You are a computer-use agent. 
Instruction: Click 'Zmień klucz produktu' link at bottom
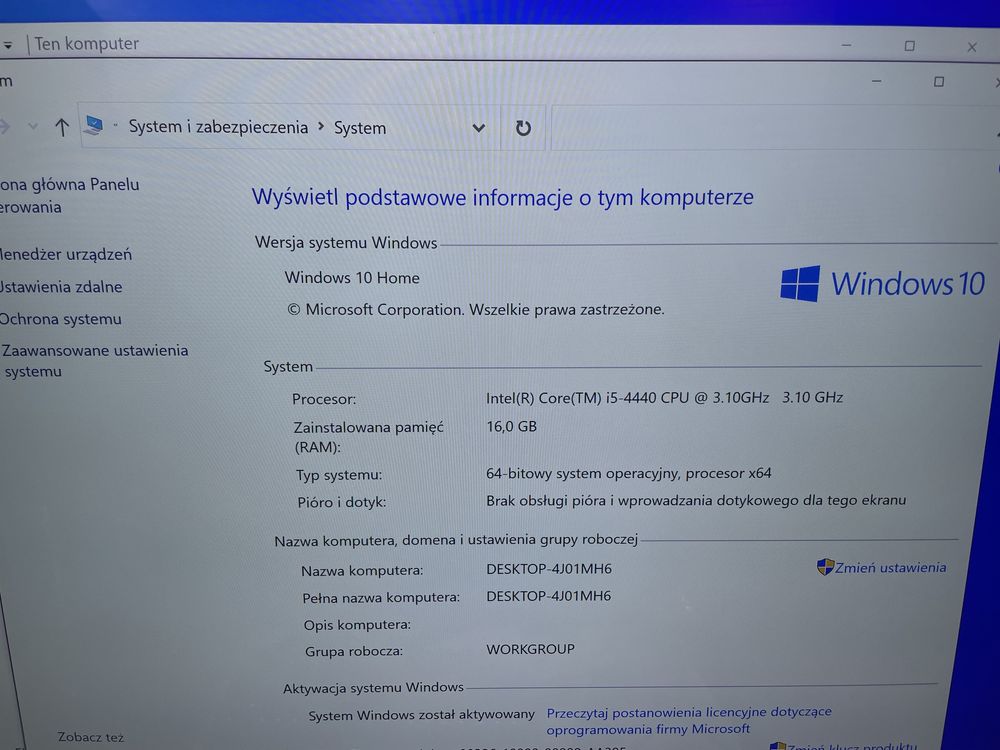[851, 746]
